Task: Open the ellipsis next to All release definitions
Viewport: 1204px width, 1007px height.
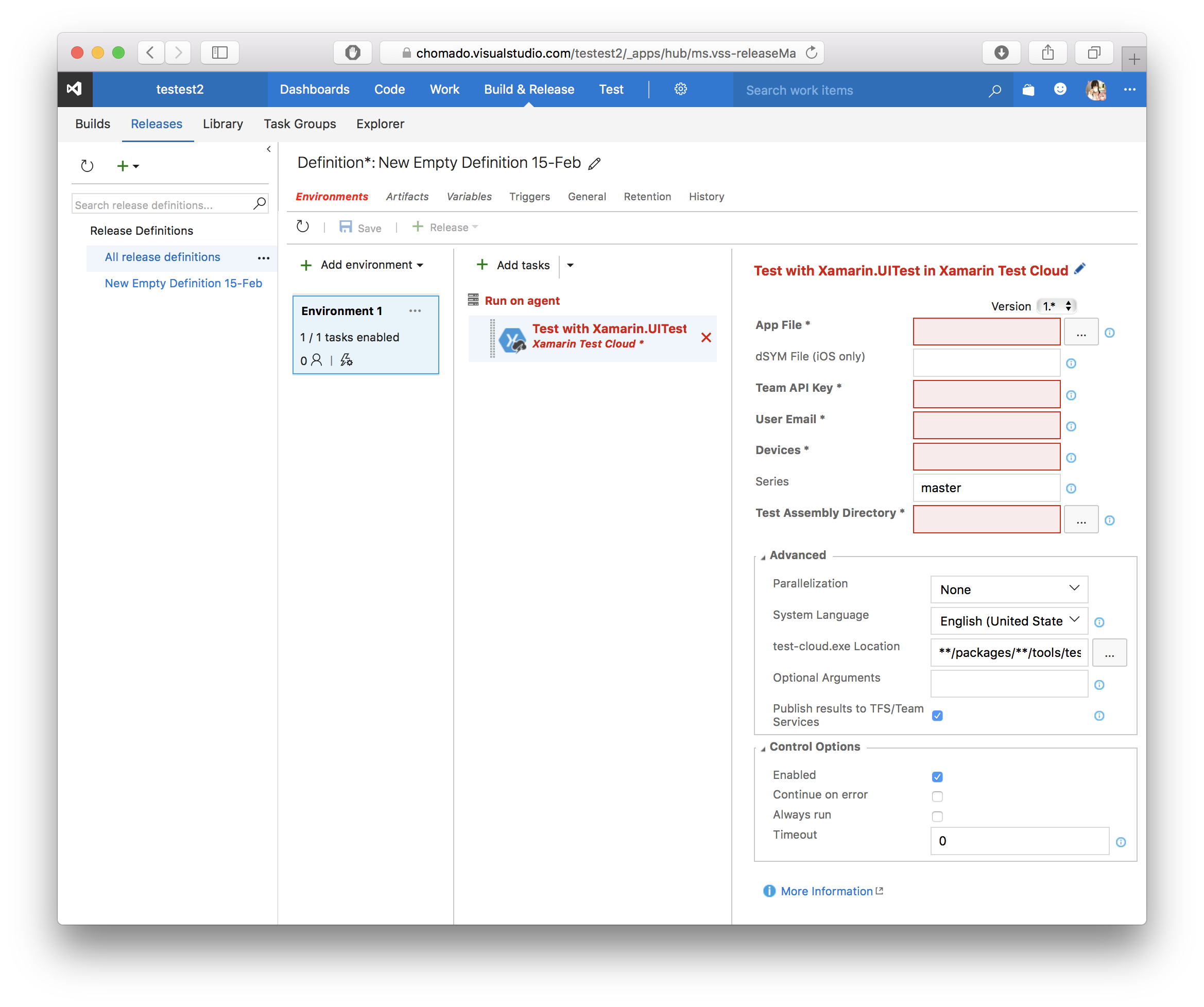Action: (263, 258)
